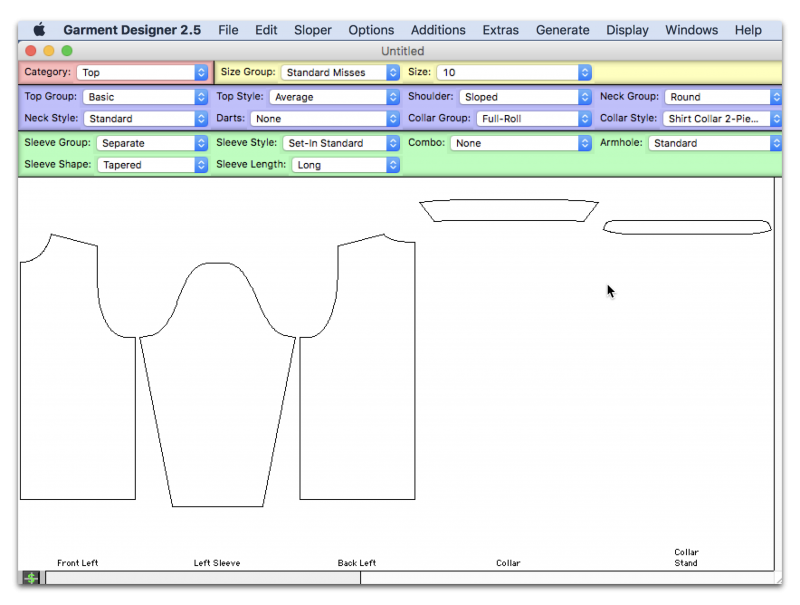Image resolution: width=800 pixels, height=605 pixels.
Task: Open the Neck Style dropdown
Action: point(145,119)
